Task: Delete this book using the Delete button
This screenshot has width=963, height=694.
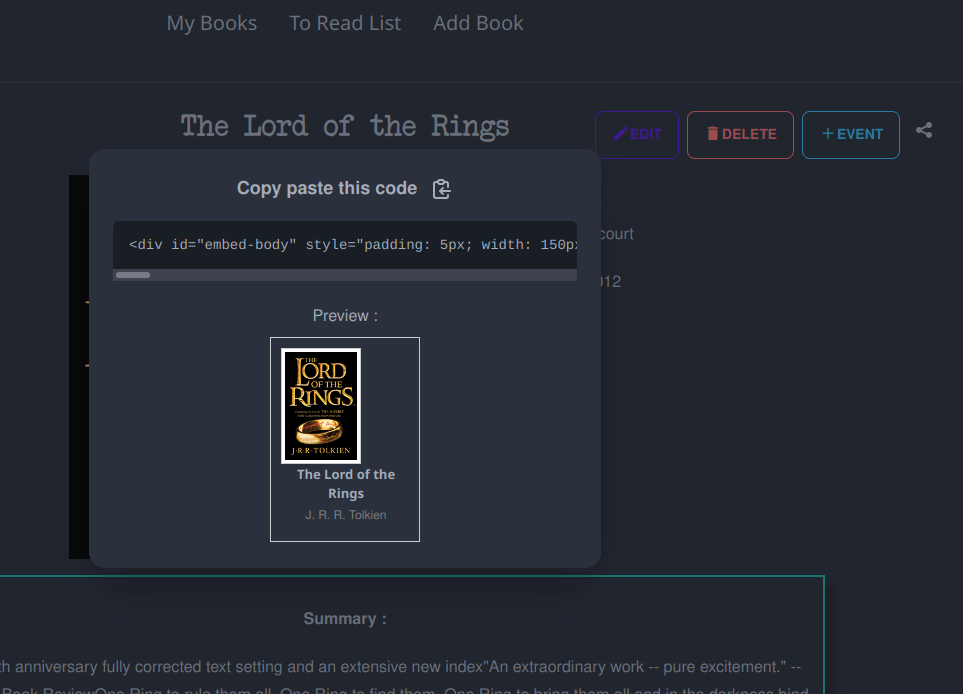Action: [x=740, y=135]
